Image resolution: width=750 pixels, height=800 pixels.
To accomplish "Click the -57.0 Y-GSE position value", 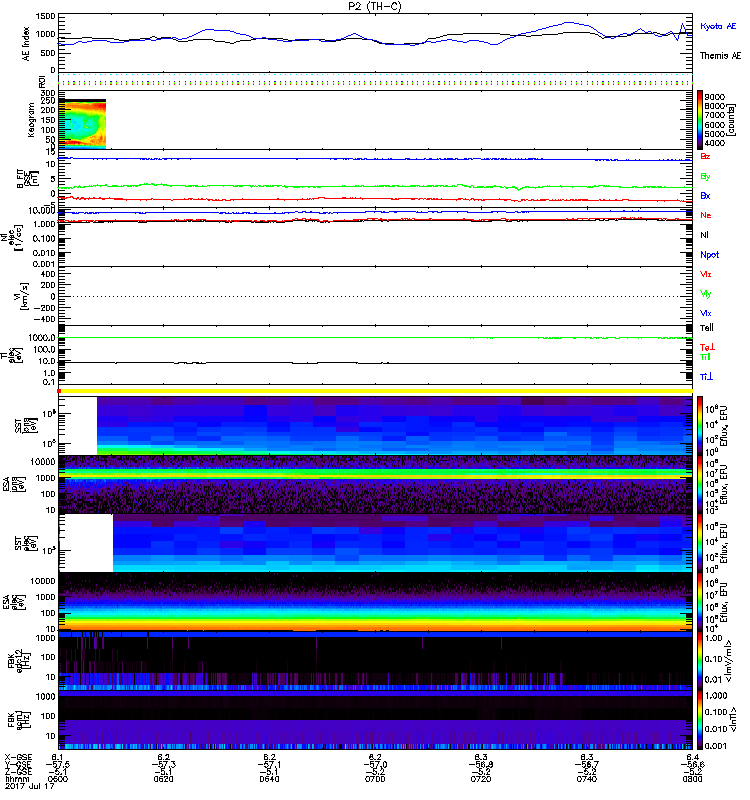I will 375,764.
